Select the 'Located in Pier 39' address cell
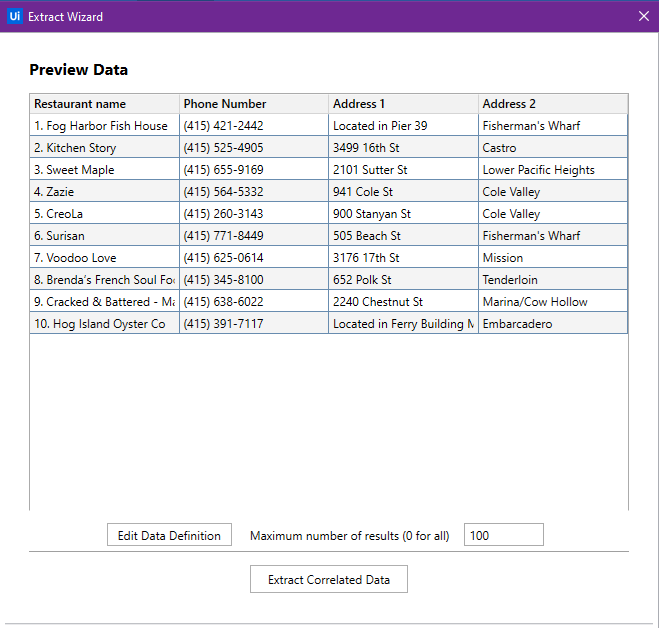 (x=403, y=125)
